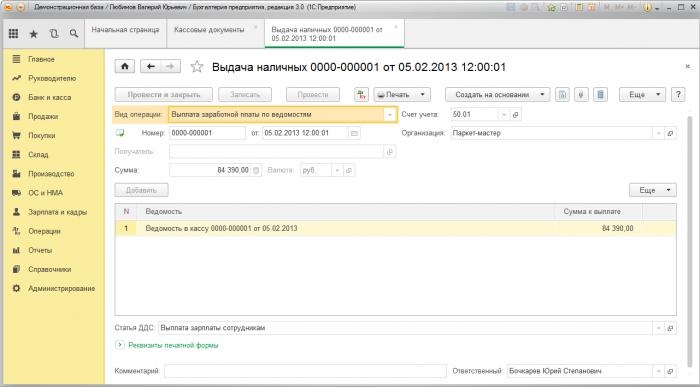Click the Добавить button above table
The height and width of the screenshot is (387, 700).
click(142, 190)
